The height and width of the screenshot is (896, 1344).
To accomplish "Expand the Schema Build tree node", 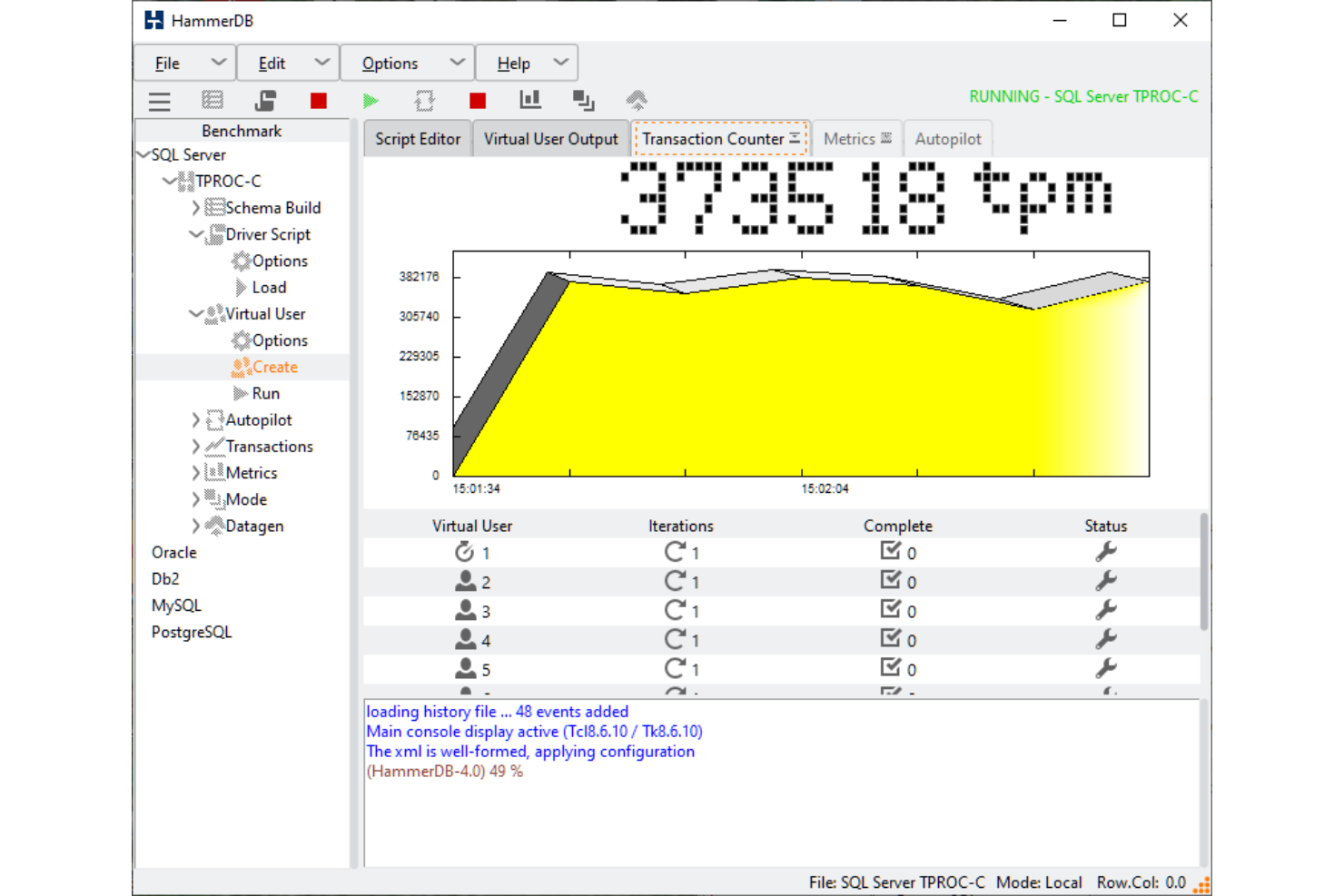I will click(195, 208).
